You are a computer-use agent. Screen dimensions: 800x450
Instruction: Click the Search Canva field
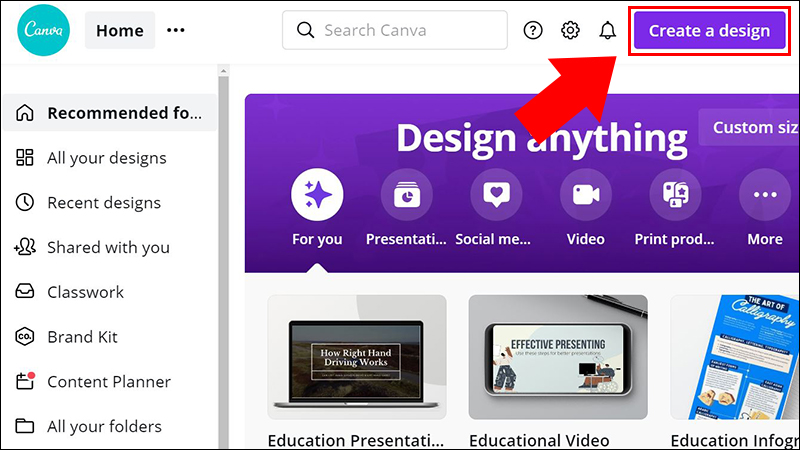(x=395, y=30)
